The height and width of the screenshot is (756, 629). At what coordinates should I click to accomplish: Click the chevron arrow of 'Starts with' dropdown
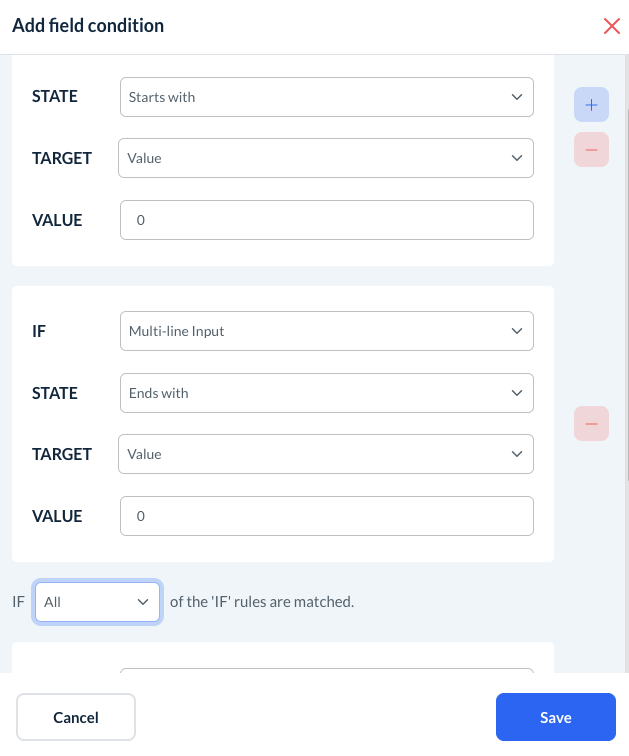point(516,97)
